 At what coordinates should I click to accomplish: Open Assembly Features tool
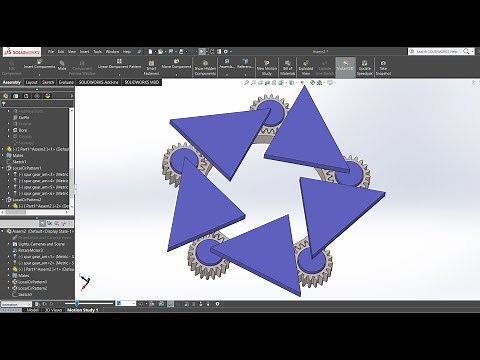[x=227, y=64]
